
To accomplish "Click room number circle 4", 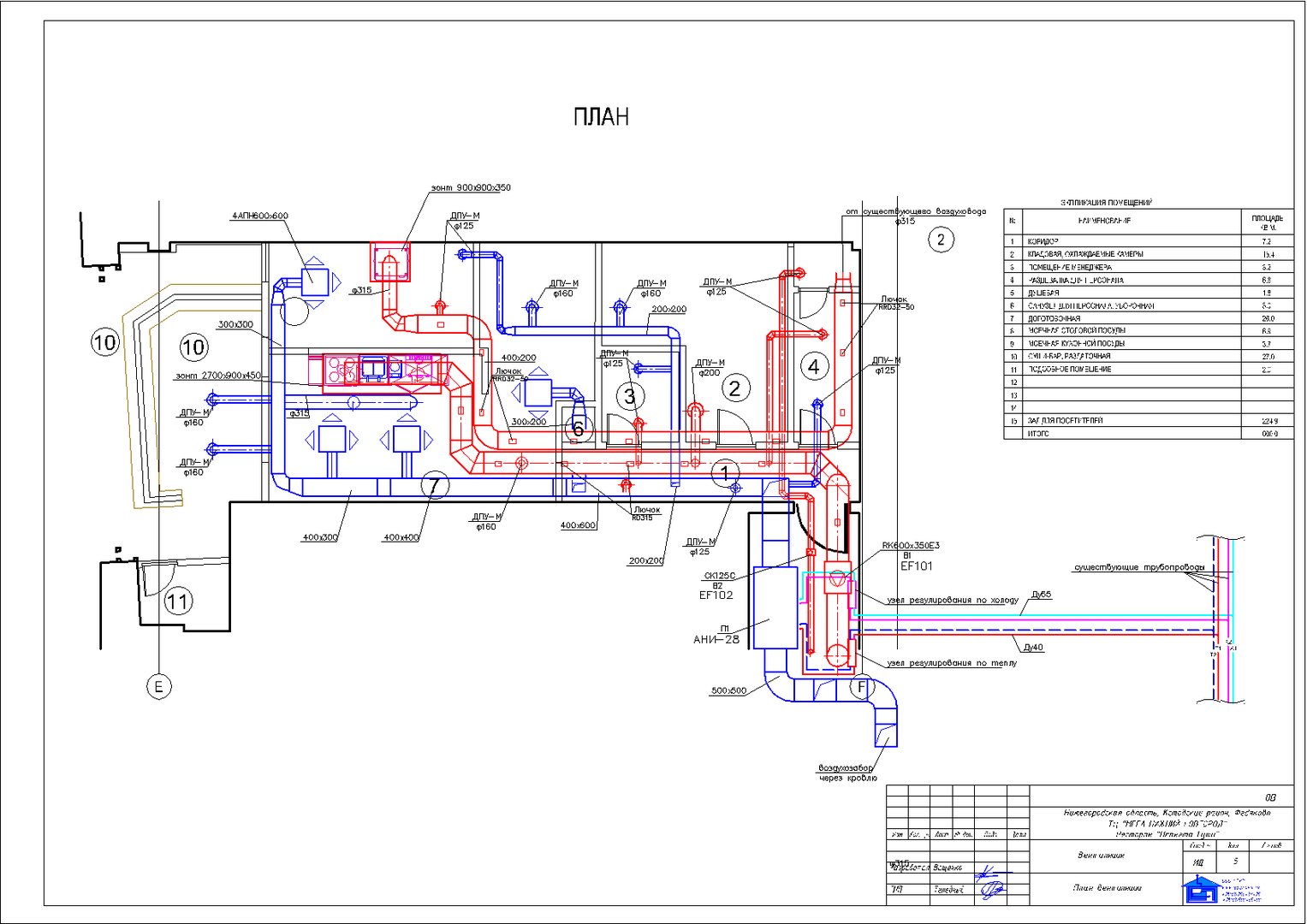I will pos(814,366).
